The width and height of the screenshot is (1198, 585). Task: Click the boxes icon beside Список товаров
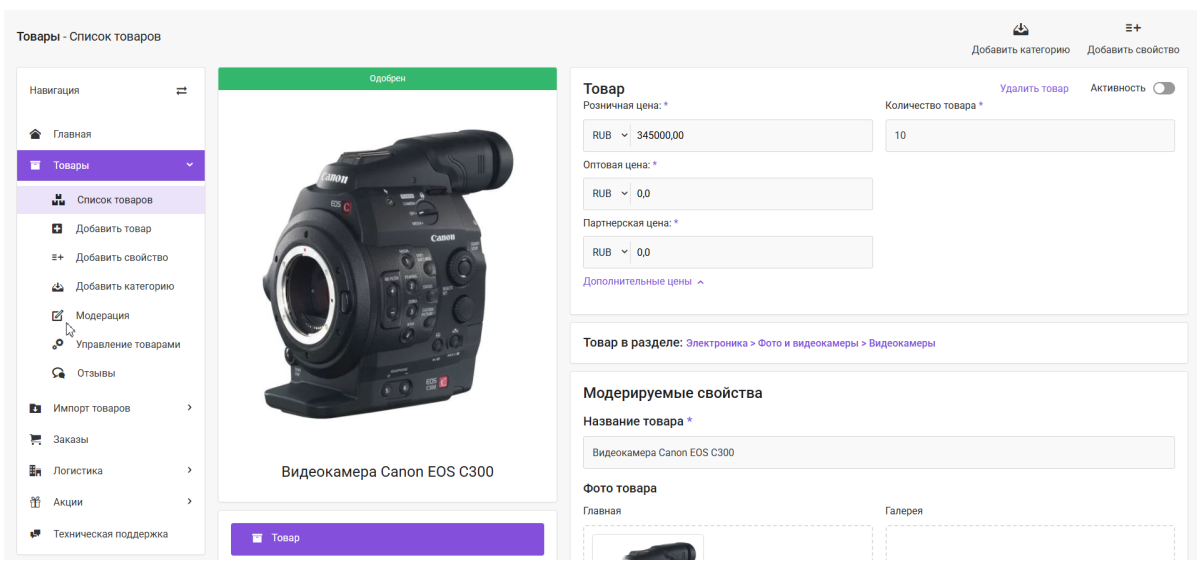pyautogui.click(x=59, y=200)
